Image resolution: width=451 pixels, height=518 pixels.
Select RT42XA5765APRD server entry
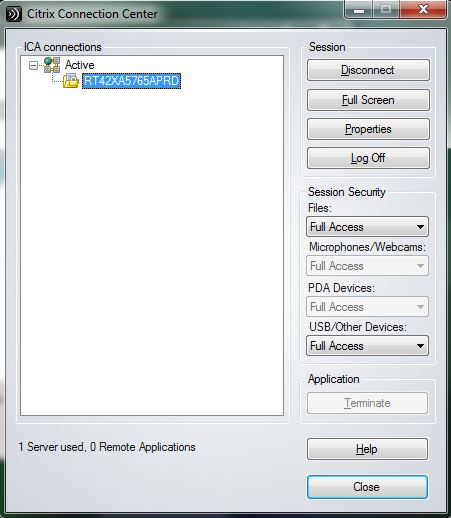[x=131, y=81]
